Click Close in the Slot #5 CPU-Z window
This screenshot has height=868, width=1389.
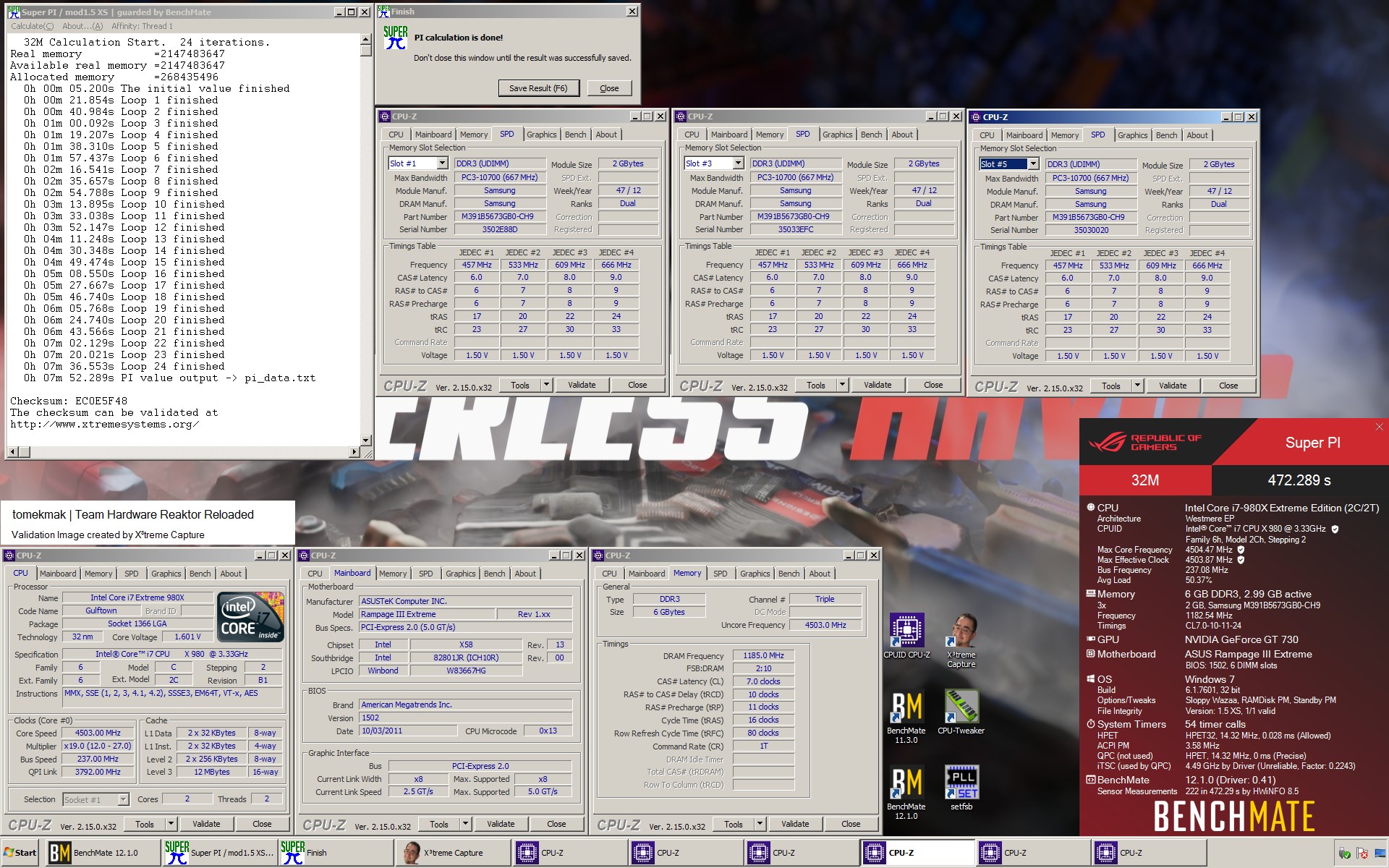tap(1228, 386)
